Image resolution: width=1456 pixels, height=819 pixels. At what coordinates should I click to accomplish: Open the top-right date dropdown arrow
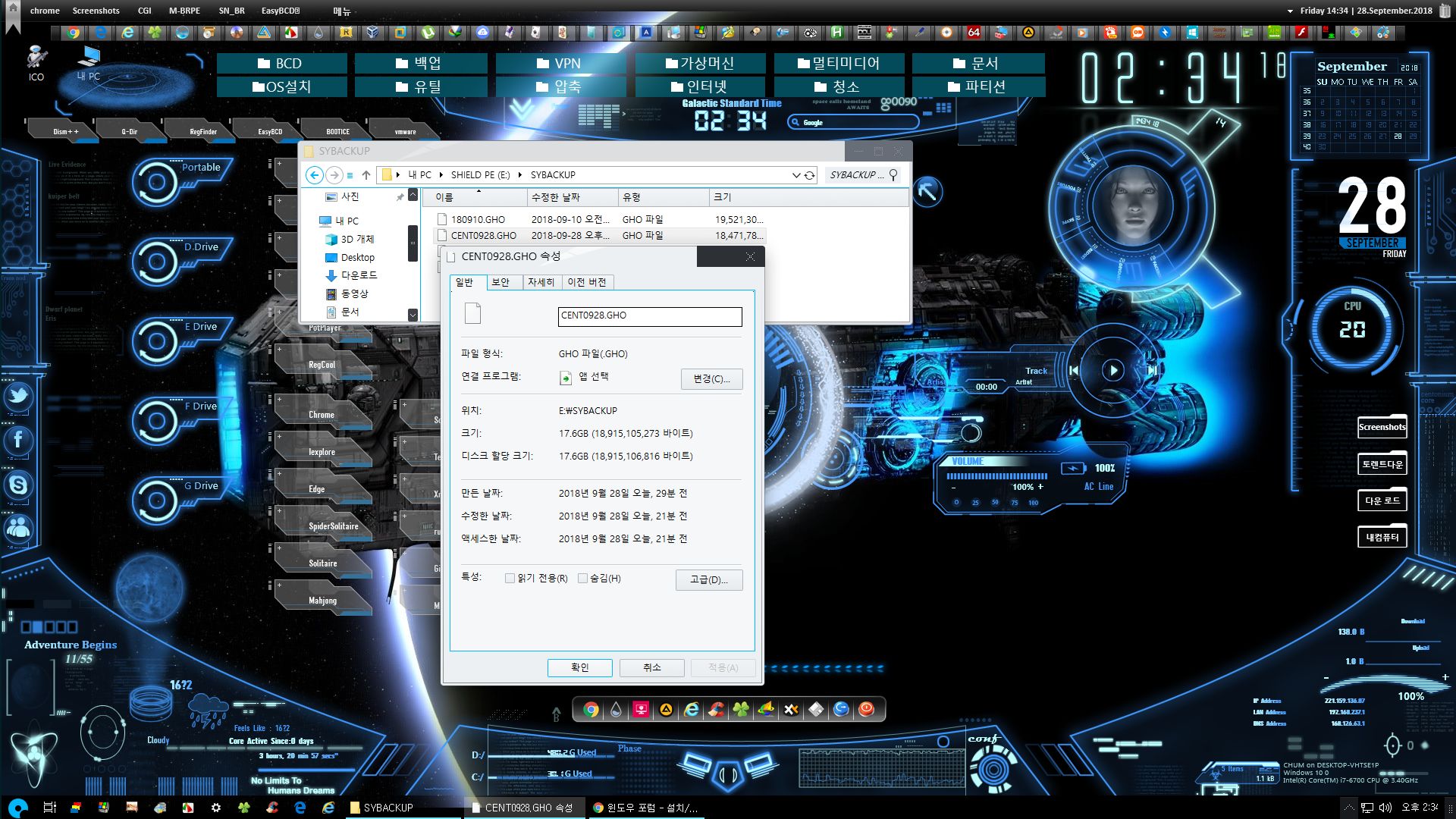point(1290,11)
